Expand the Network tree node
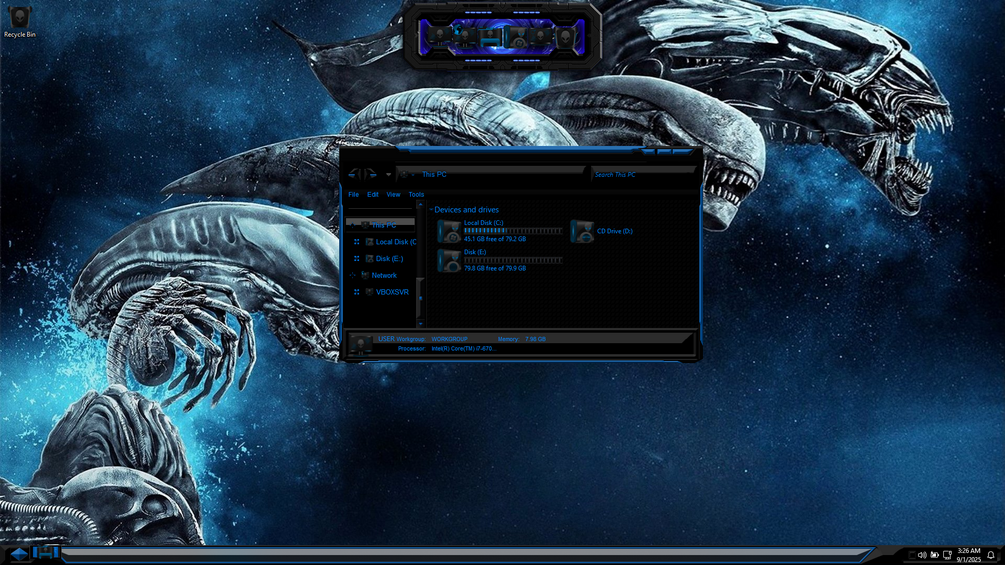 (x=353, y=275)
